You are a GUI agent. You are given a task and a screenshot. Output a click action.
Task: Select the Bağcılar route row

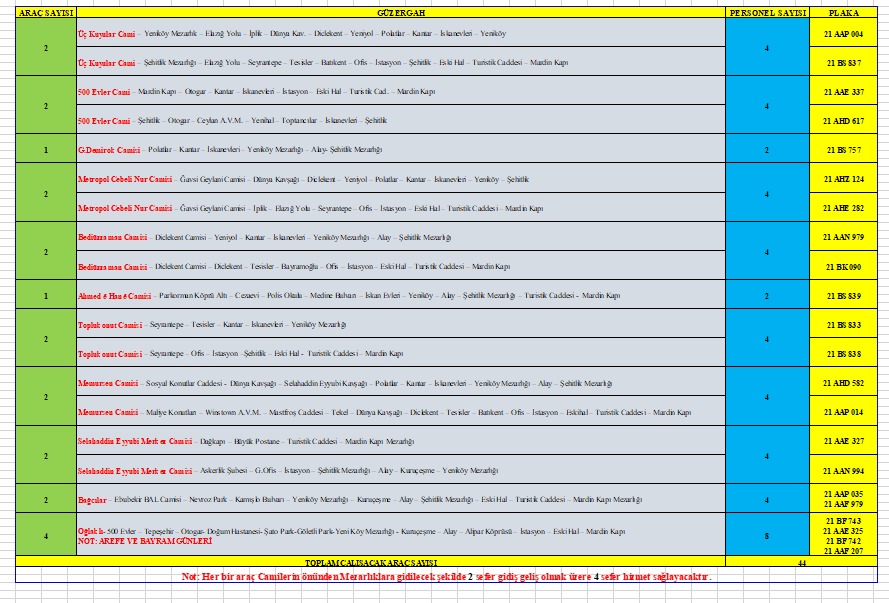400,498
